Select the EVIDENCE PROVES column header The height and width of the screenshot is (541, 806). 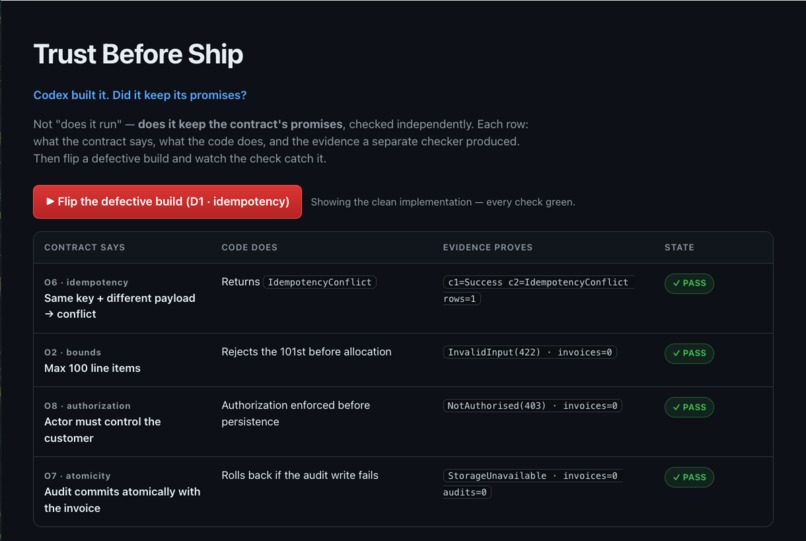click(487, 247)
